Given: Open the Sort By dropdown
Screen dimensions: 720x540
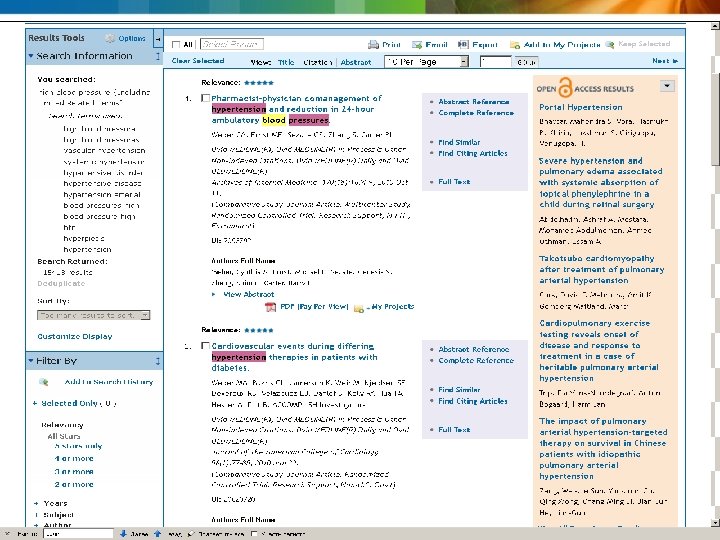Looking at the screenshot, I should tap(94, 315).
